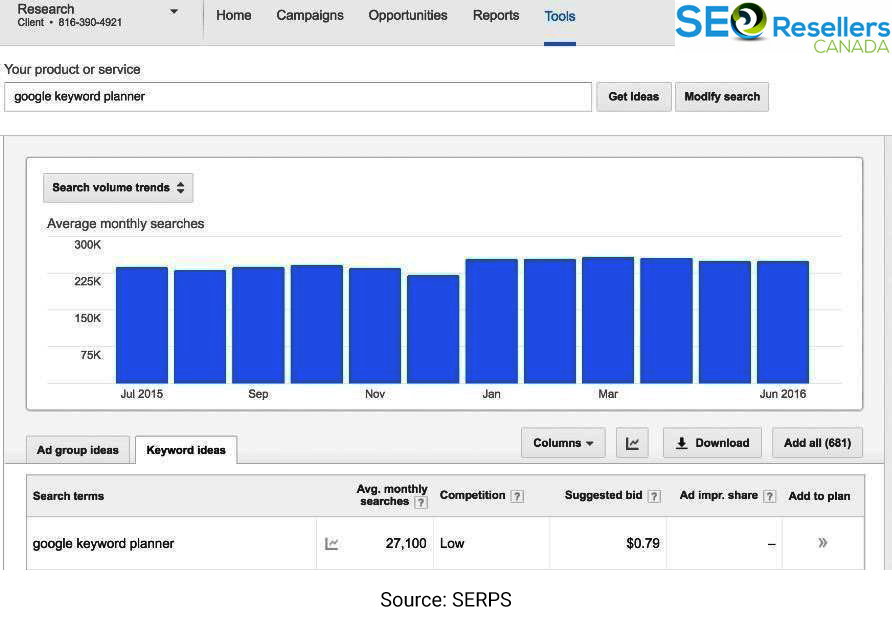Click the Avg. monthly searches column header
This screenshot has width=892, height=626.
click(392, 495)
